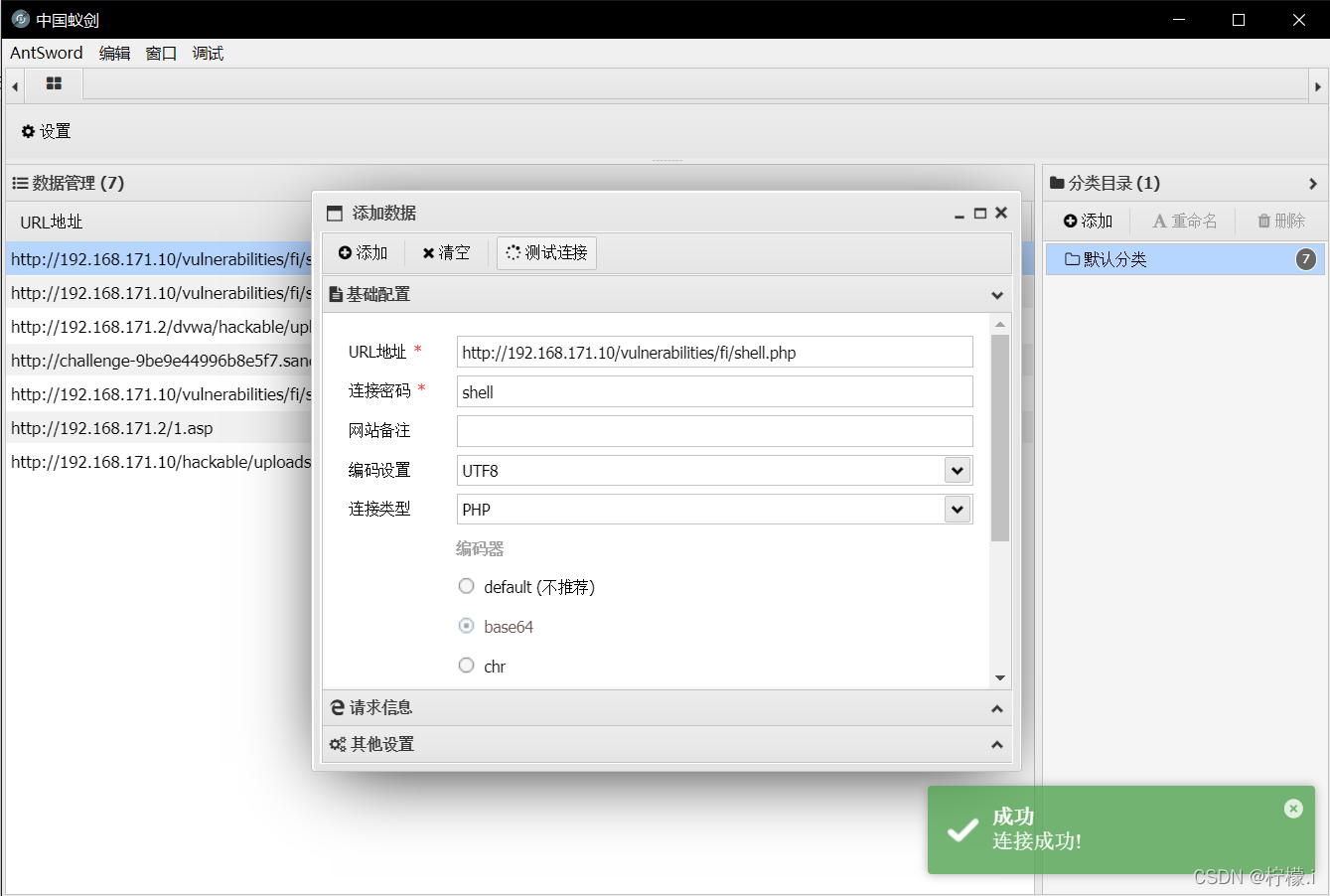Open the AntSword menu
This screenshot has width=1330, height=896.
[x=47, y=54]
